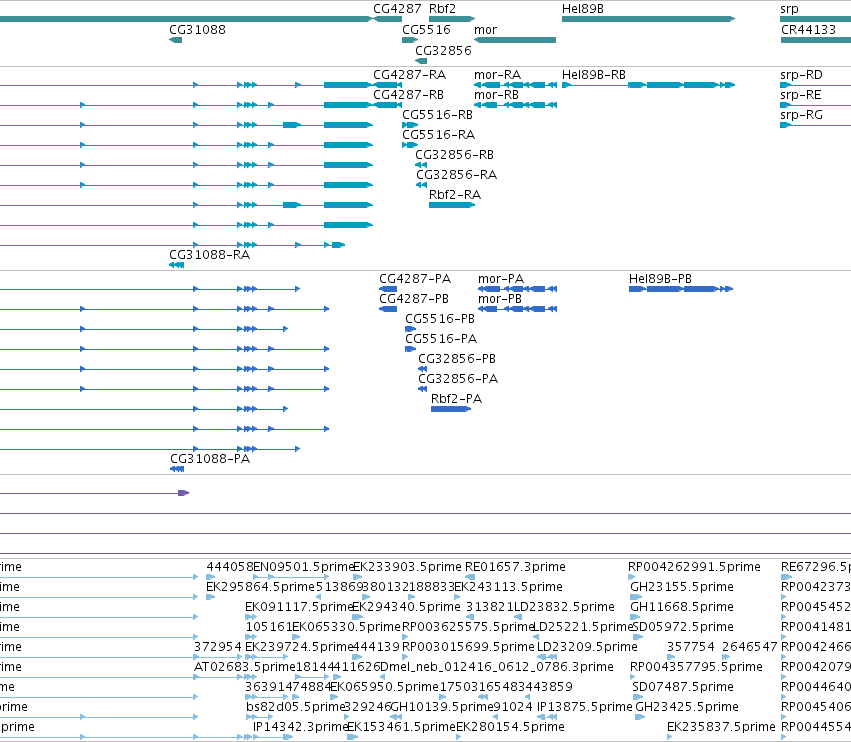
Task: Click EST EK235837.5prime
Action: tap(721, 727)
